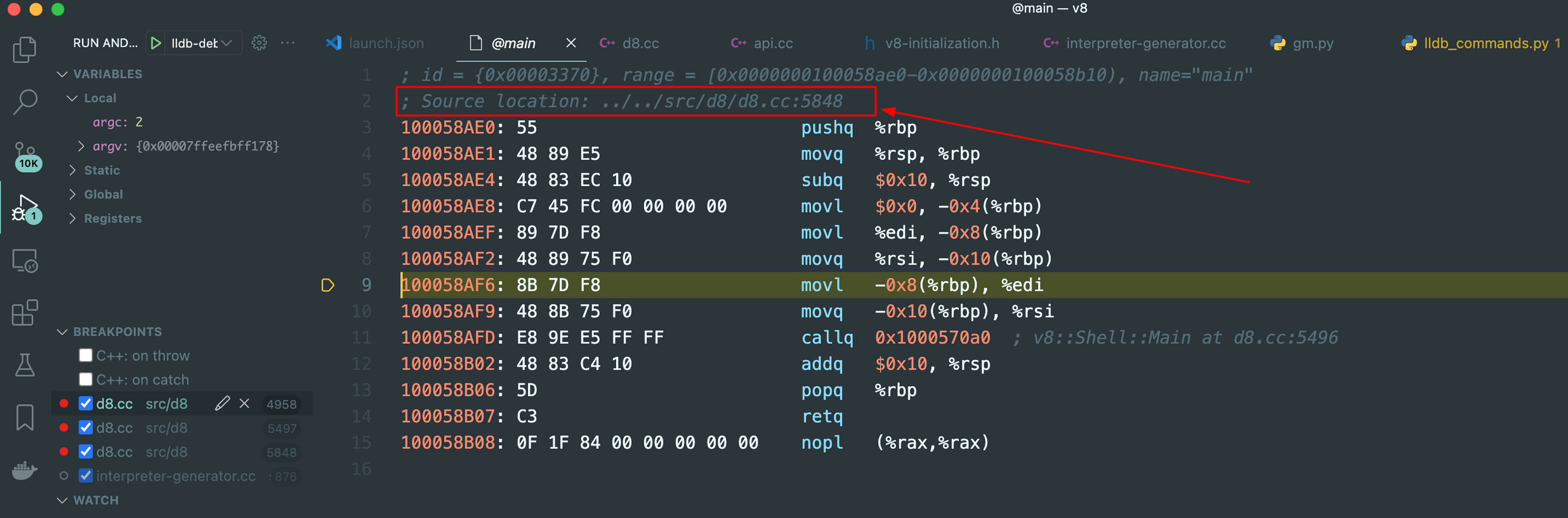The width and height of the screenshot is (1568, 518).
Task: Open the Extensions view icon
Action: point(25,313)
